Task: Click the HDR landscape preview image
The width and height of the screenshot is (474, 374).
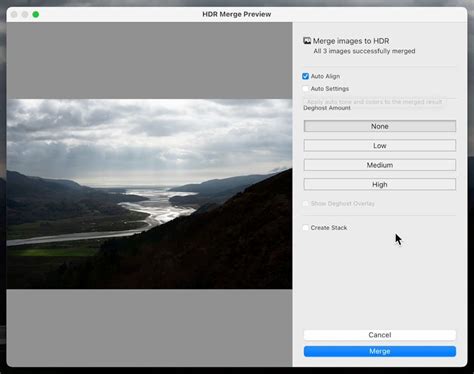Action: click(149, 194)
